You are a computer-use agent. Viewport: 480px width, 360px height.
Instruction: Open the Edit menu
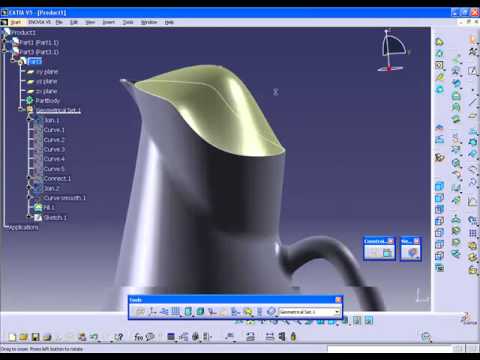74,22
